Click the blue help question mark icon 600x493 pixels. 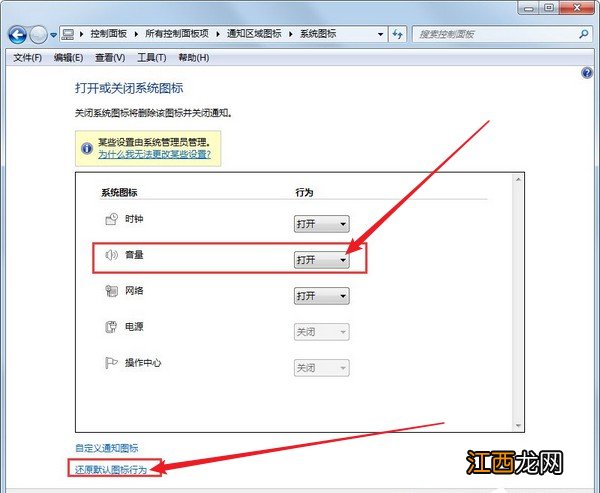coord(587,73)
